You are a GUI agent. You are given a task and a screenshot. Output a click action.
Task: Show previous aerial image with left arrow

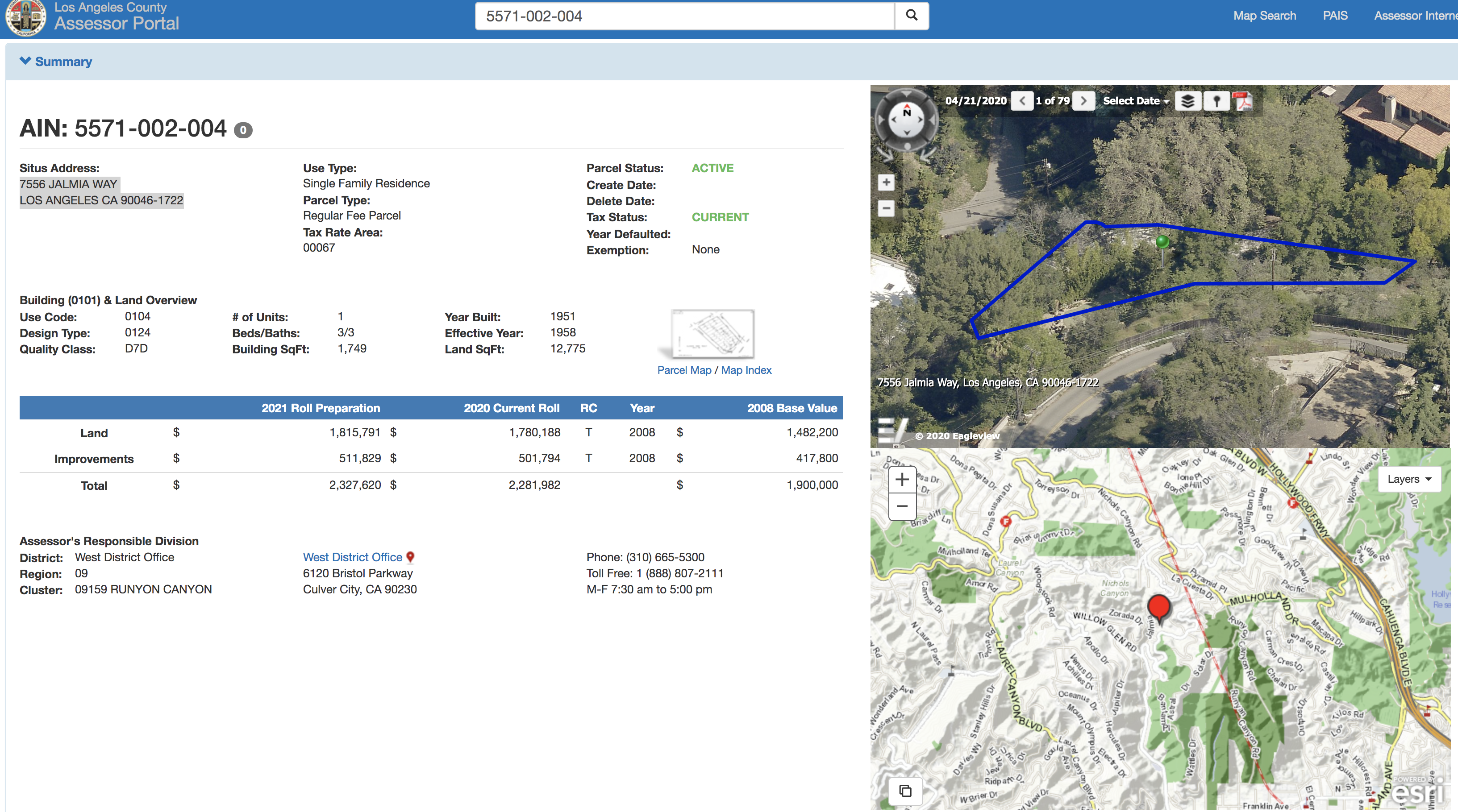point(1021,101)
